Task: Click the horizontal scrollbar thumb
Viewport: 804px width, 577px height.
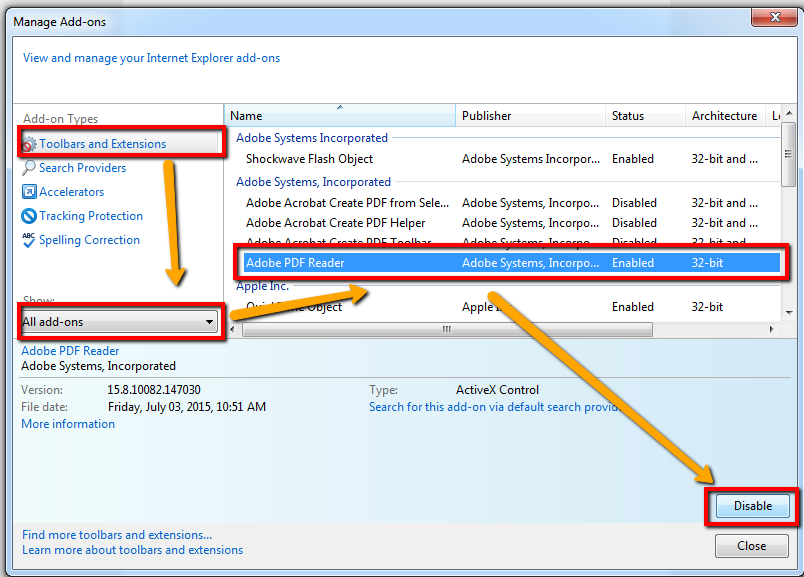Action: point(447,329)
